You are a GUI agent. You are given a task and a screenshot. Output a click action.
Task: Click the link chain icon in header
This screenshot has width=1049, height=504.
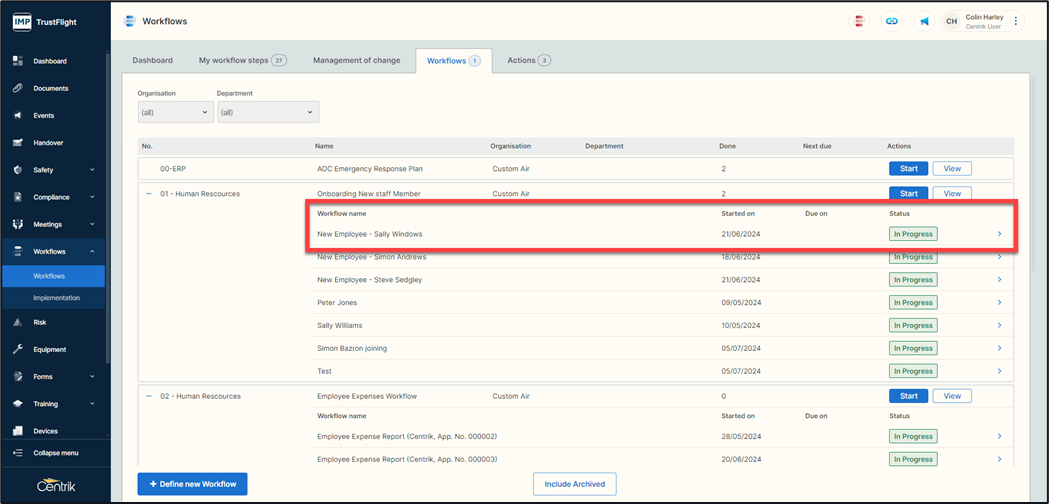click(x=892, y=21)
